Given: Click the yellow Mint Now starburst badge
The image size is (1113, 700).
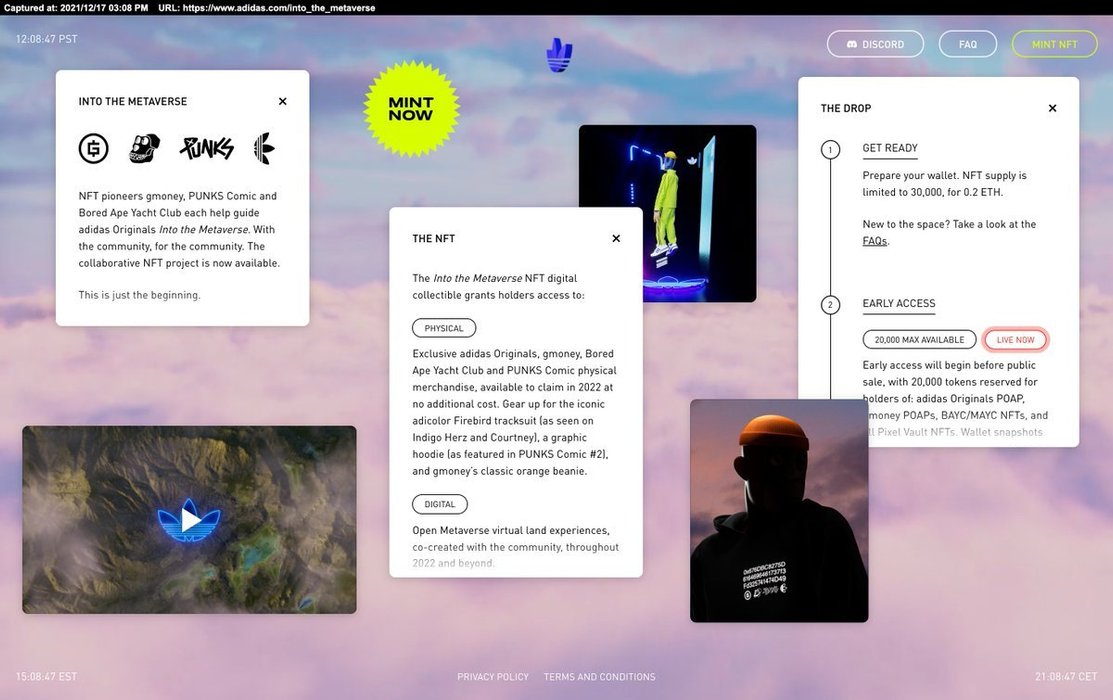Looking at the screenshot, I should (411, 109).
